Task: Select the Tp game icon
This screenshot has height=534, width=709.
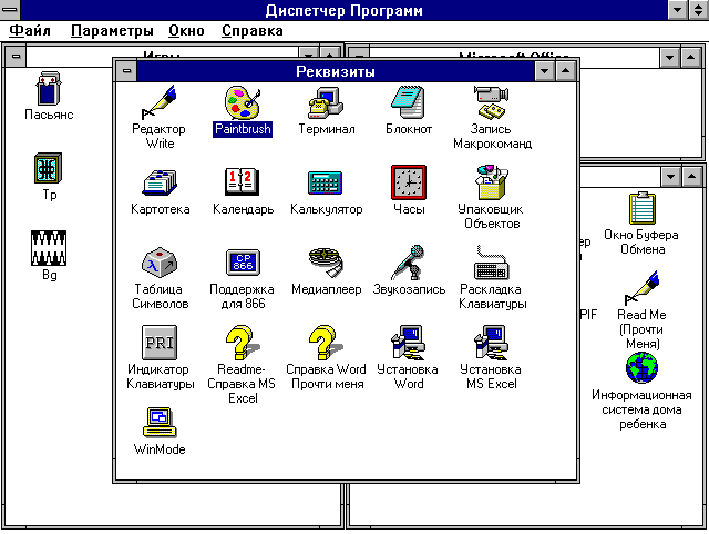Action: [48, 168]
